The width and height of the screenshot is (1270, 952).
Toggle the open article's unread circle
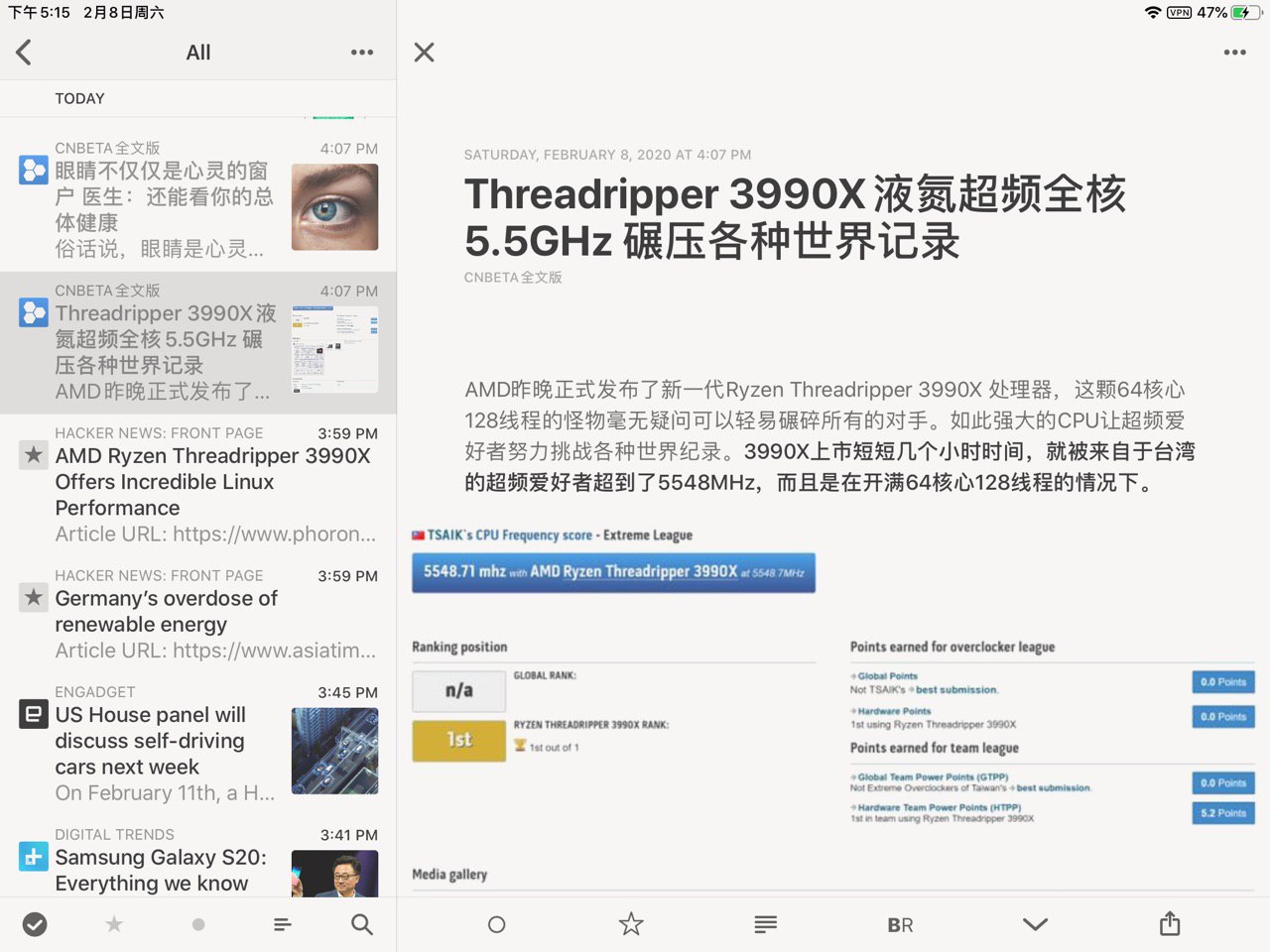tap(497, 924)
